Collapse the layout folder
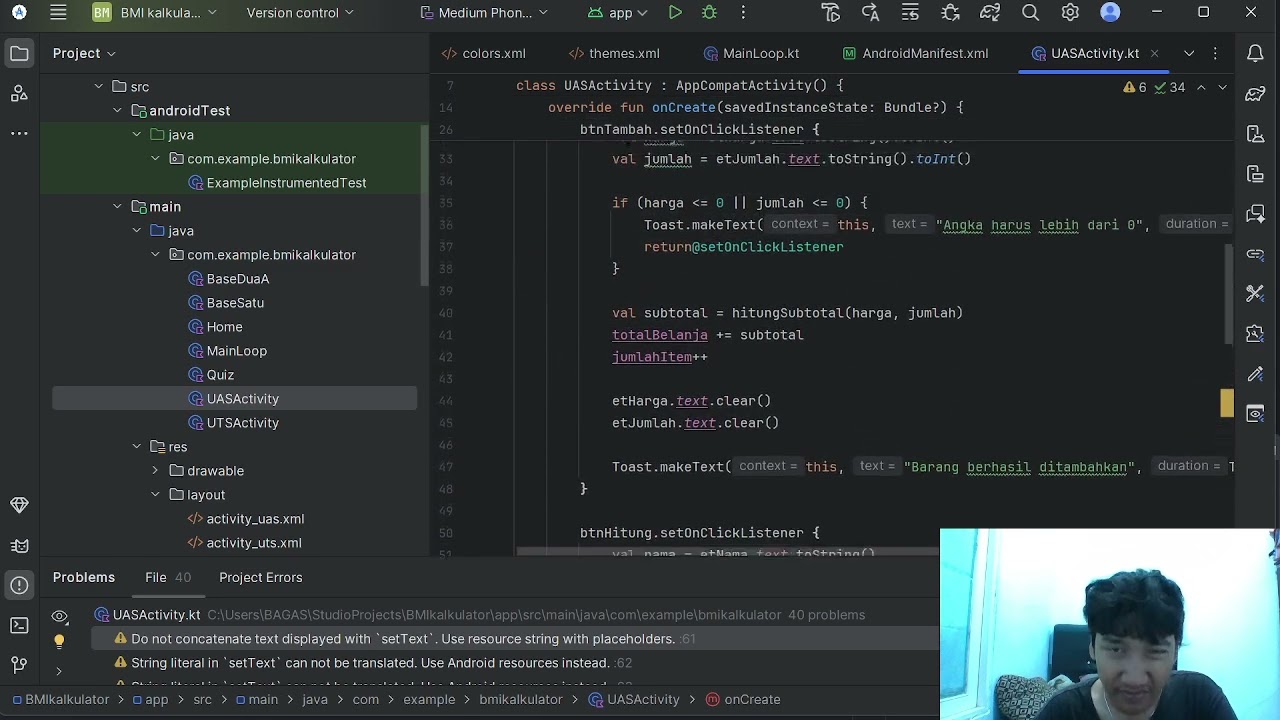This screenshot has width=1280, height=720. coord(155,495)
